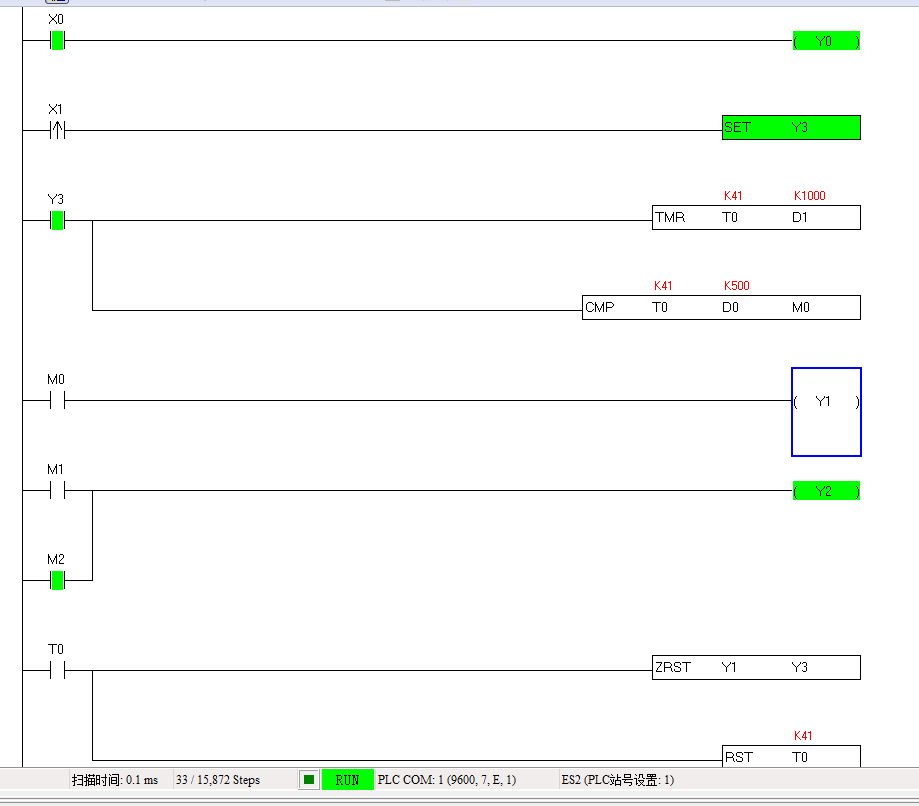Image resolution: width=919 pixels, height=806 pixels.
Task: Select the ZRST Y1 Y3 instruction
Action: 755,668
